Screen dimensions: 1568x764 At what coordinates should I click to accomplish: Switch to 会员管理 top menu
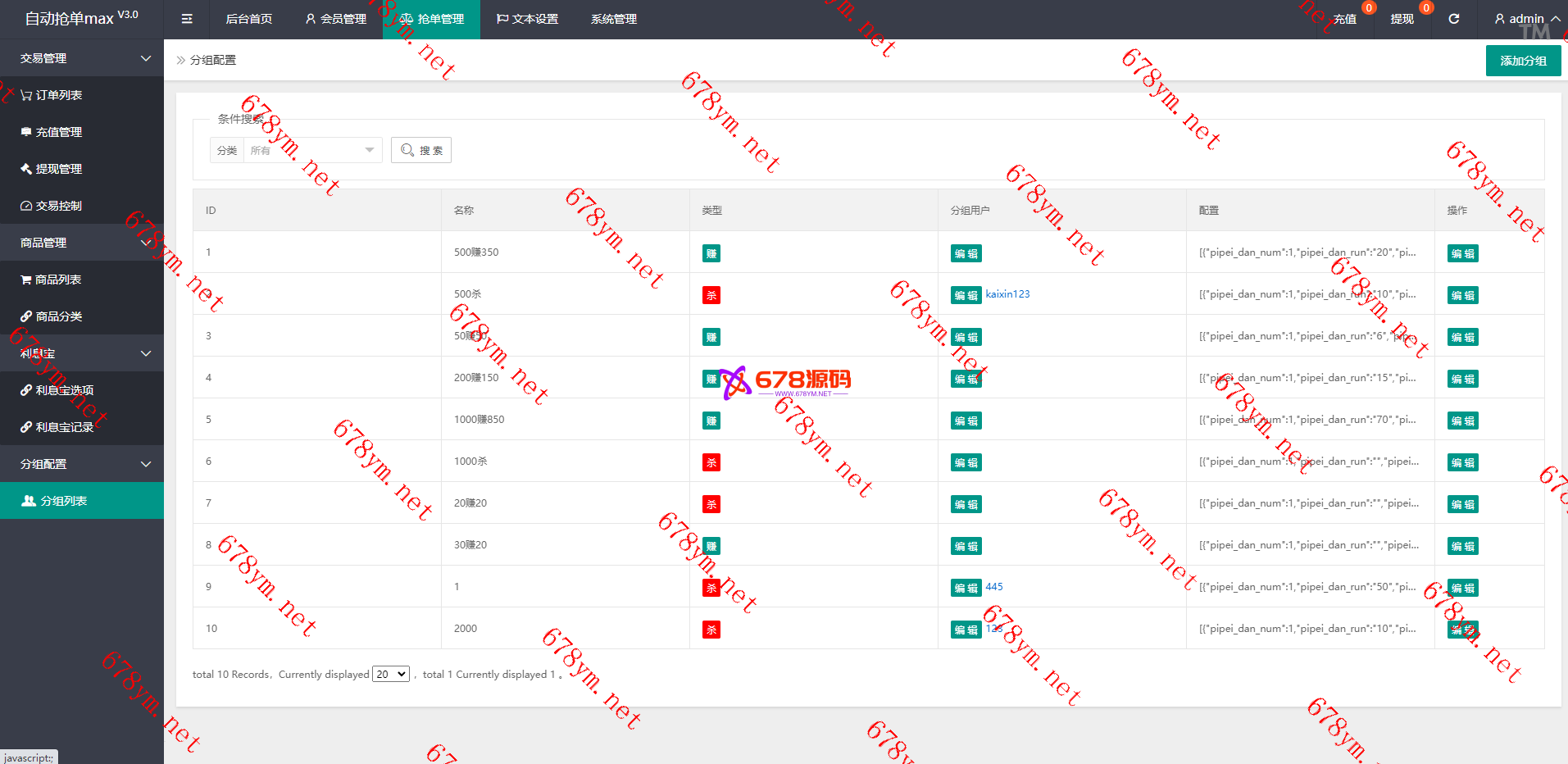pyautogui.click(x=335, y=19)
